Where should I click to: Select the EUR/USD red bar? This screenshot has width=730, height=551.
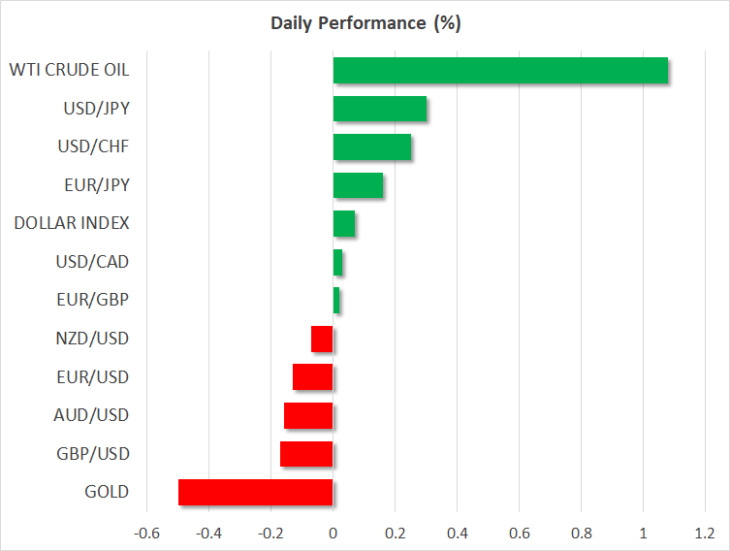click(x=313, y=377)
